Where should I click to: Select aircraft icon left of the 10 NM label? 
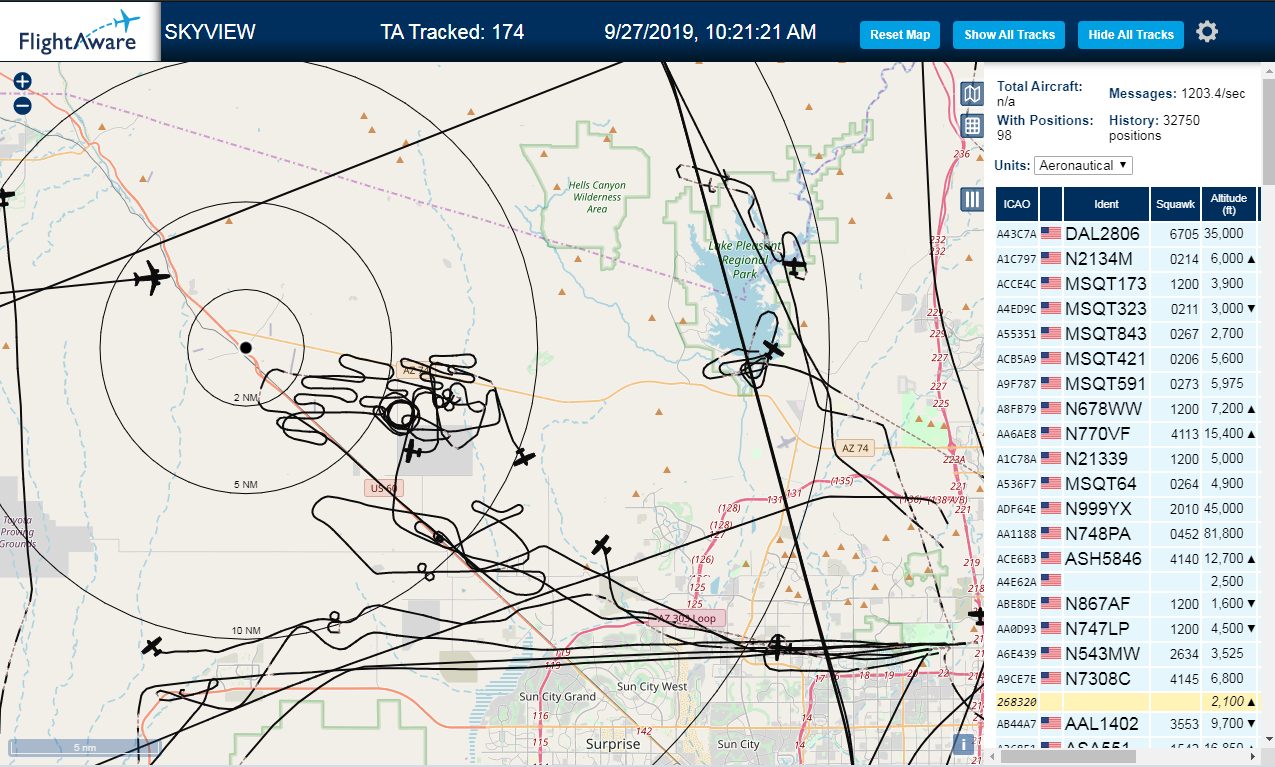click(152, 646)
